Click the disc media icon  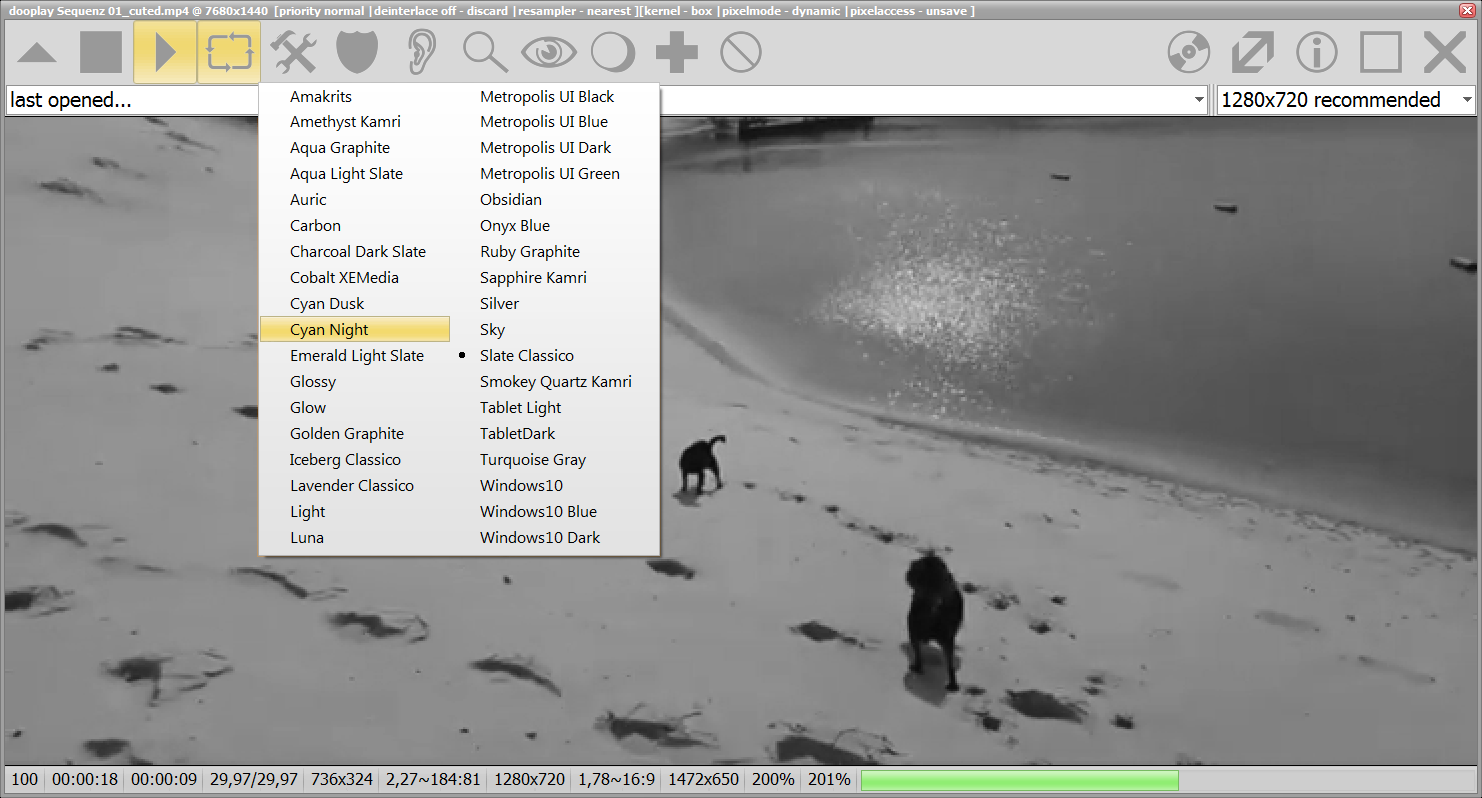tap(1189, 52)
